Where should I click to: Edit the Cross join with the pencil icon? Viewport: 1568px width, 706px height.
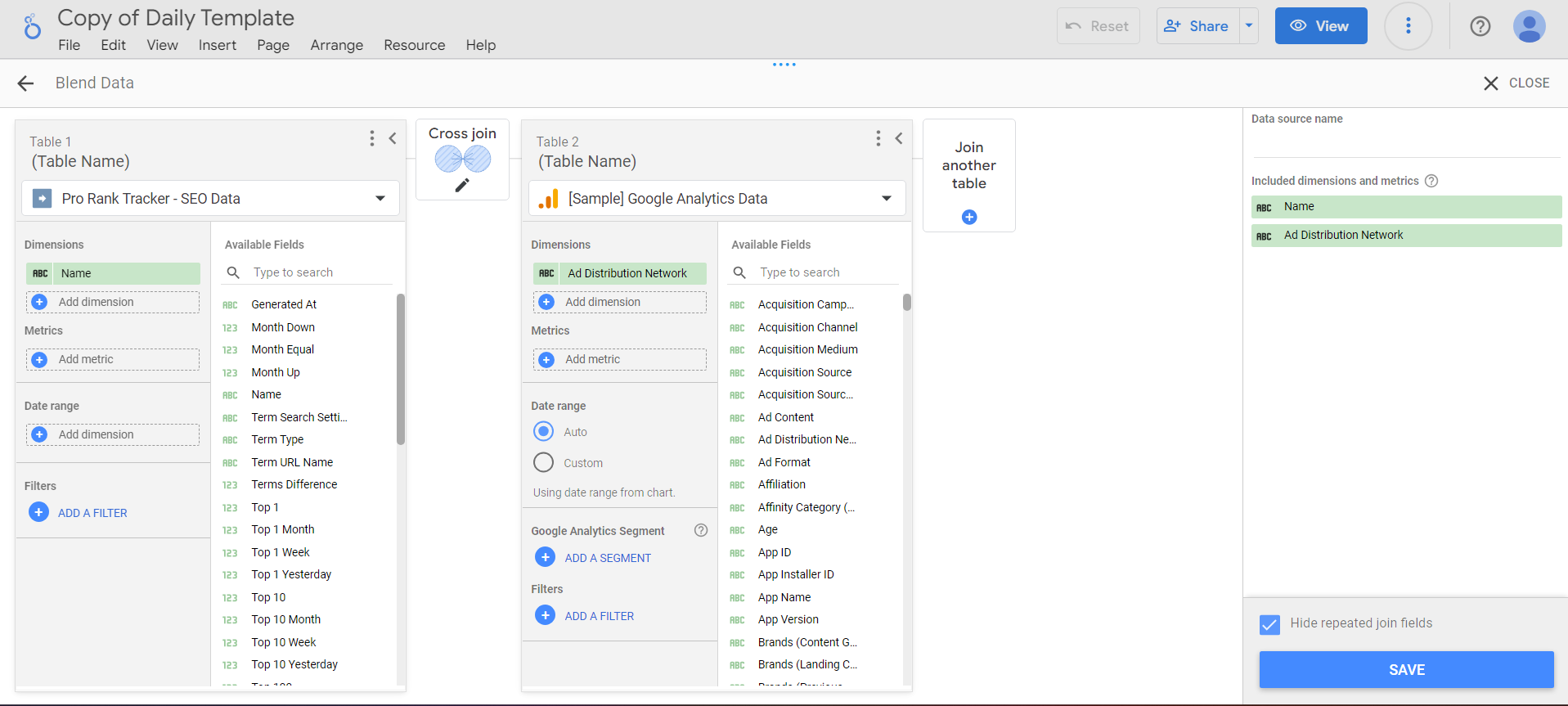coord(462,186)
